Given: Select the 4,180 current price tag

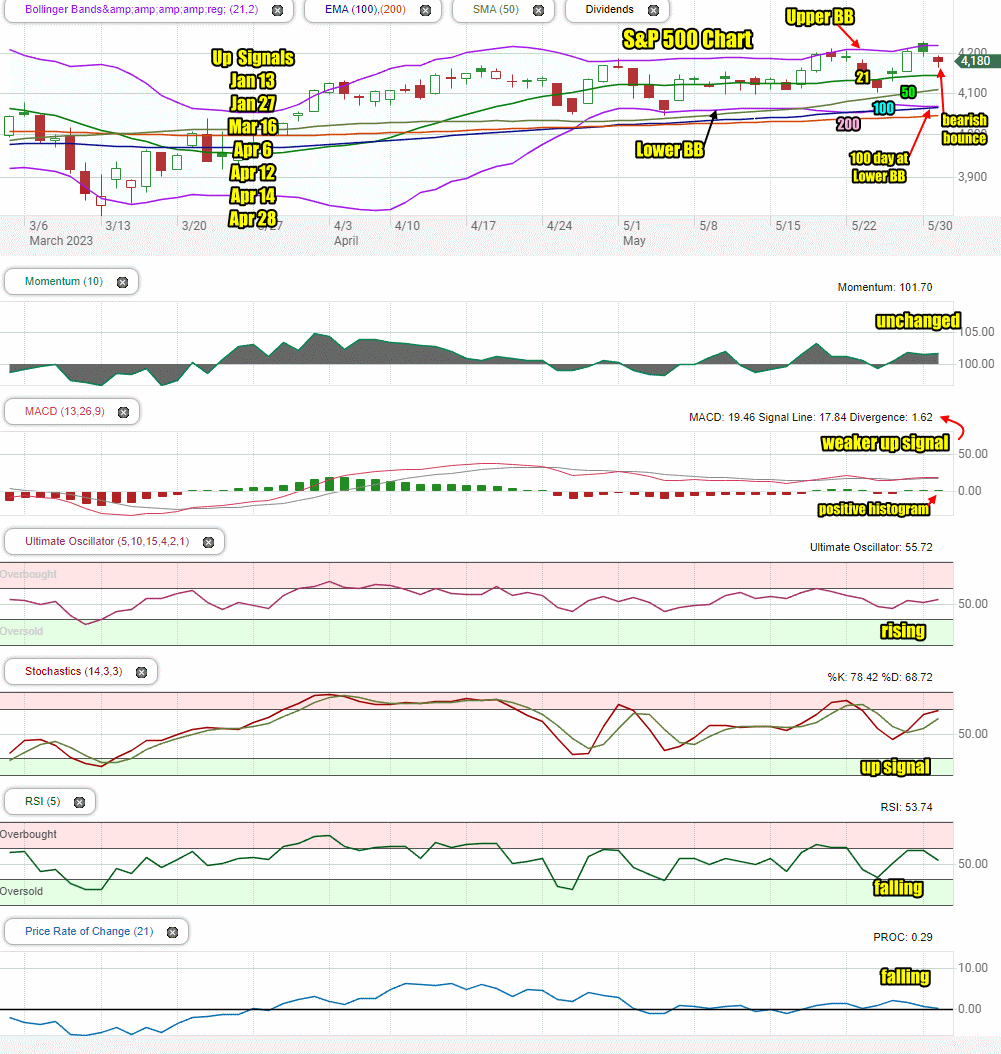Looking at the screenshot, I should (x=977, y=61).
